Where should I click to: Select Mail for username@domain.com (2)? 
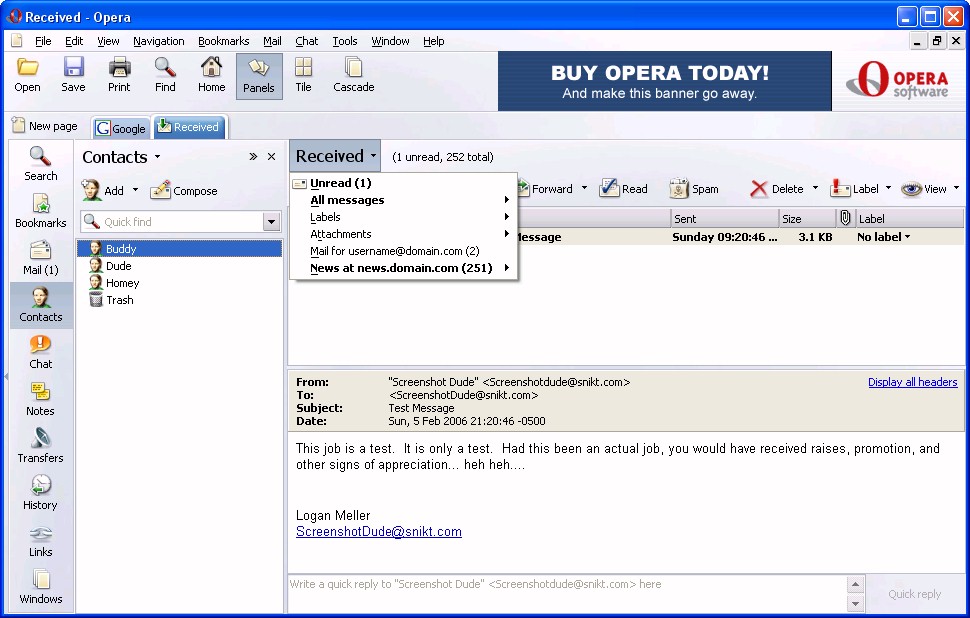coord(404,251)
